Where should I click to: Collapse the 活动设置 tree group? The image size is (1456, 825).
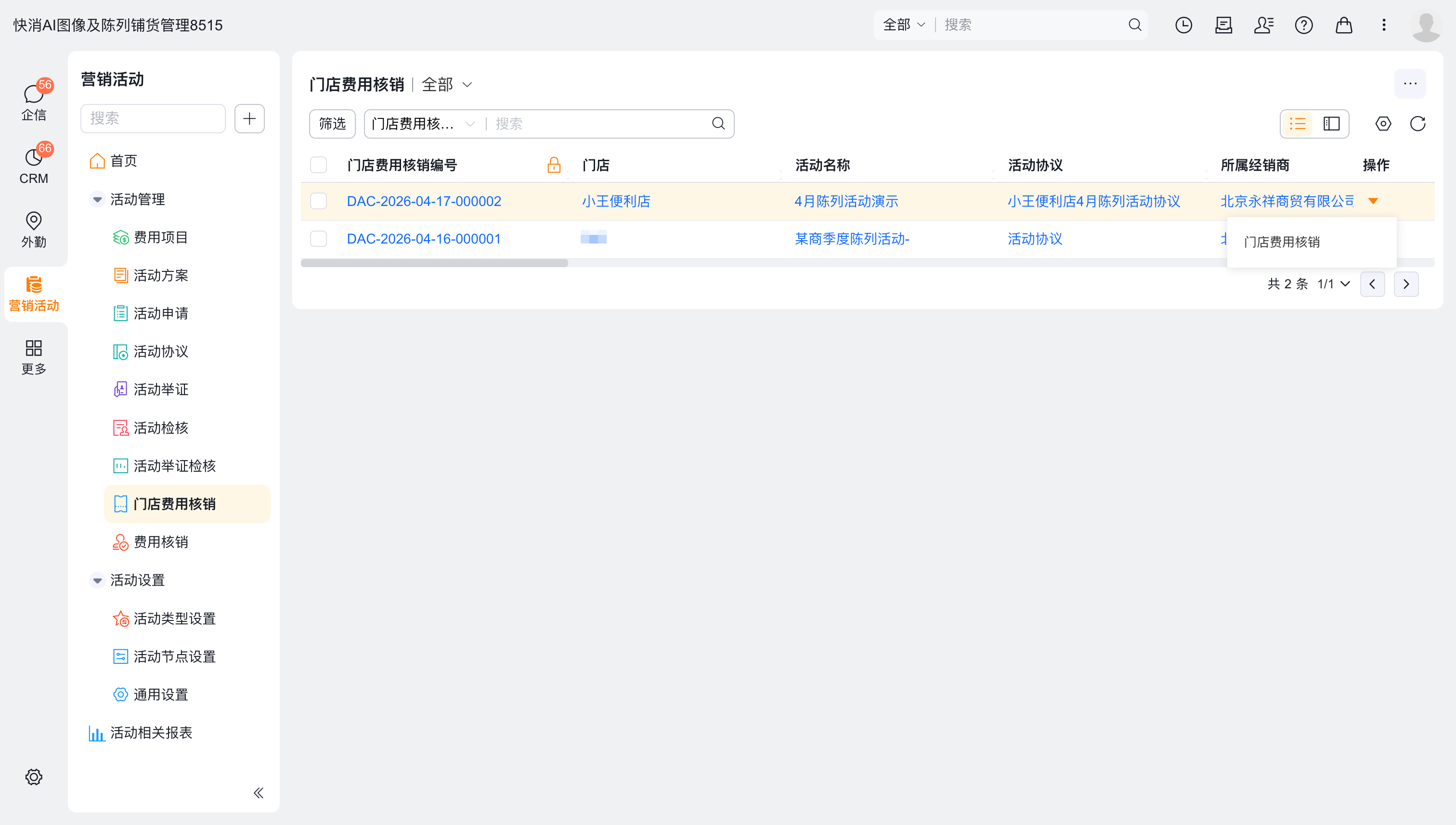(x=97, y=580)
